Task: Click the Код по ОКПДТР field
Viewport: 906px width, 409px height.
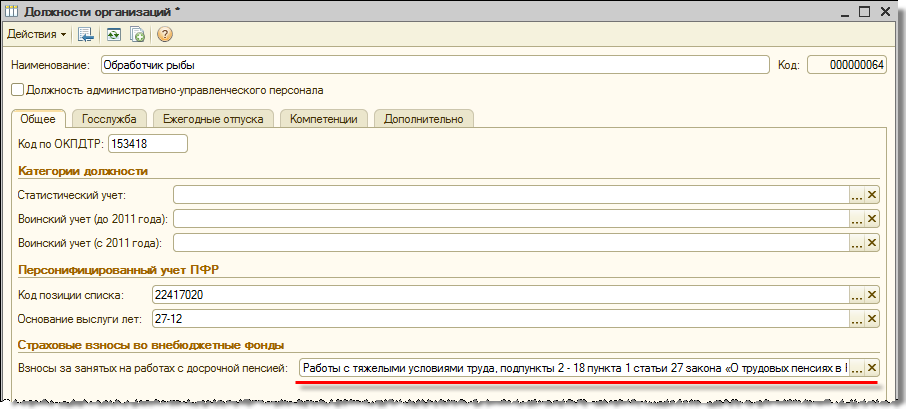Action: (147, 144)
